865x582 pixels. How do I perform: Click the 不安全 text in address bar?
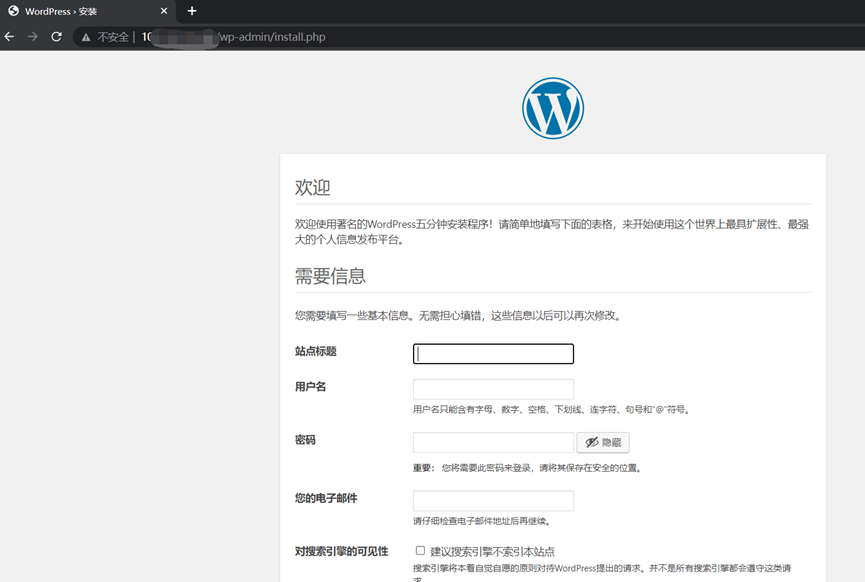113,37
